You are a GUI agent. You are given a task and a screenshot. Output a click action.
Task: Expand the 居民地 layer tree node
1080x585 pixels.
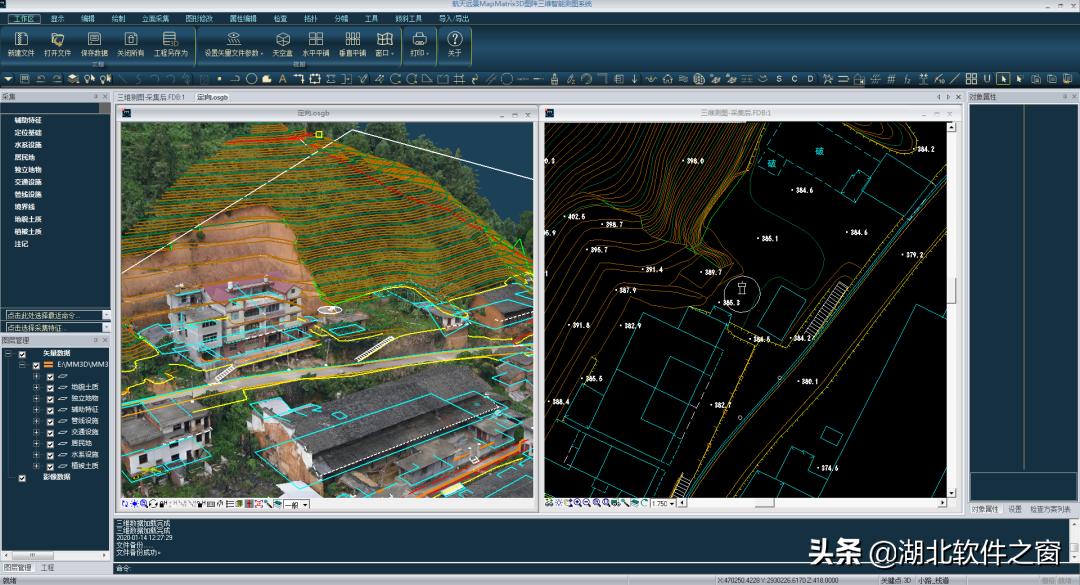(x=37, y=443)
